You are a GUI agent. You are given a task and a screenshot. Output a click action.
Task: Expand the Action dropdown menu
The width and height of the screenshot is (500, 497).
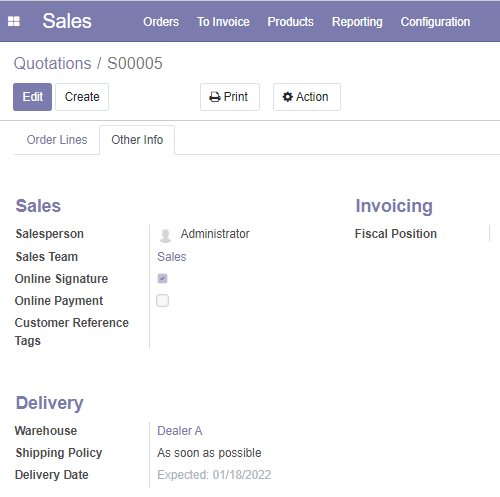coord(307,97)
